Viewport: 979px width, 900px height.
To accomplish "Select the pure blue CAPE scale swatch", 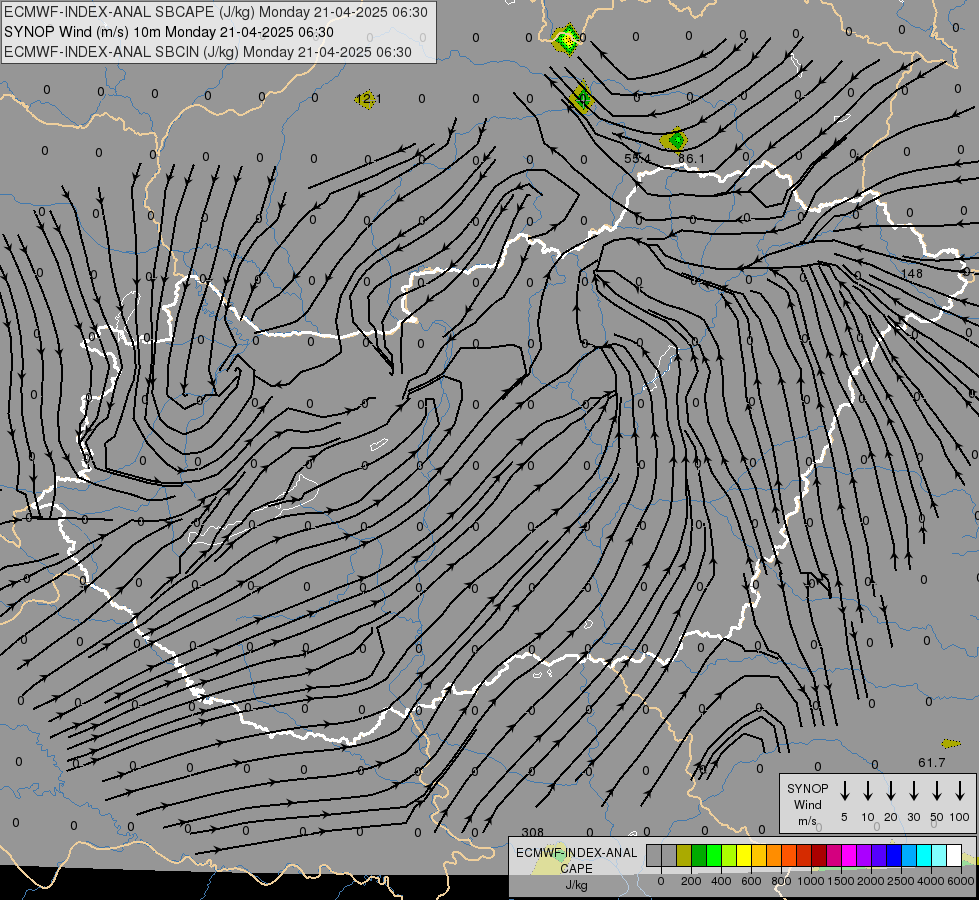I will (x=894, y=856).
